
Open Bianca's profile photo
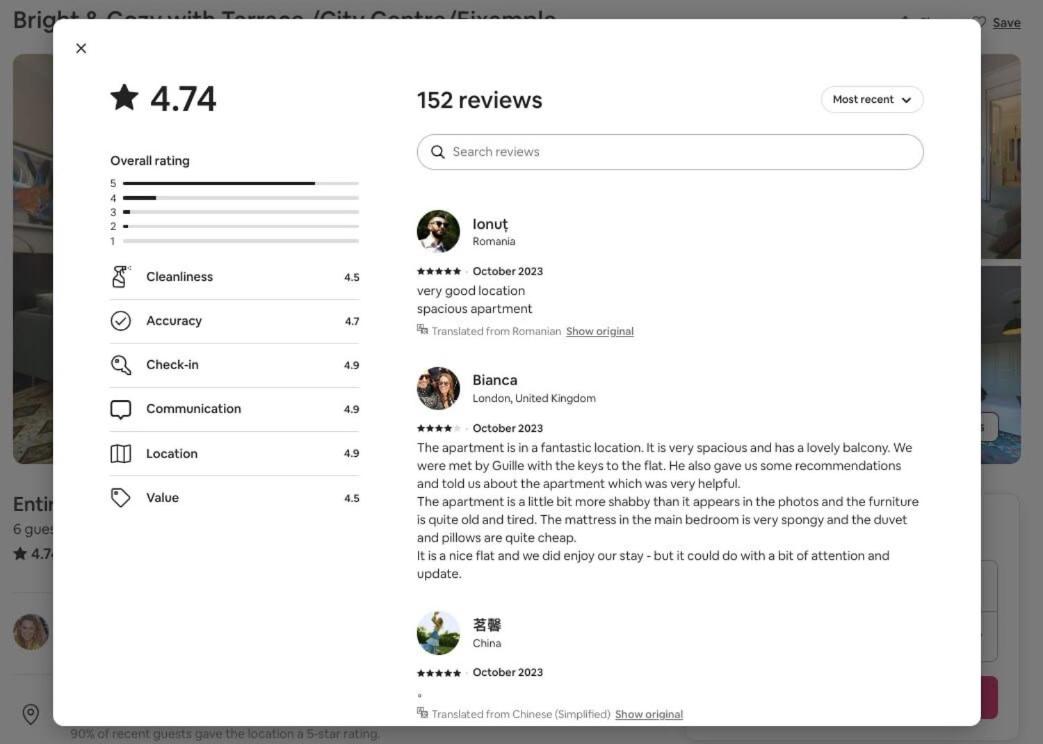tap(438, 388)
